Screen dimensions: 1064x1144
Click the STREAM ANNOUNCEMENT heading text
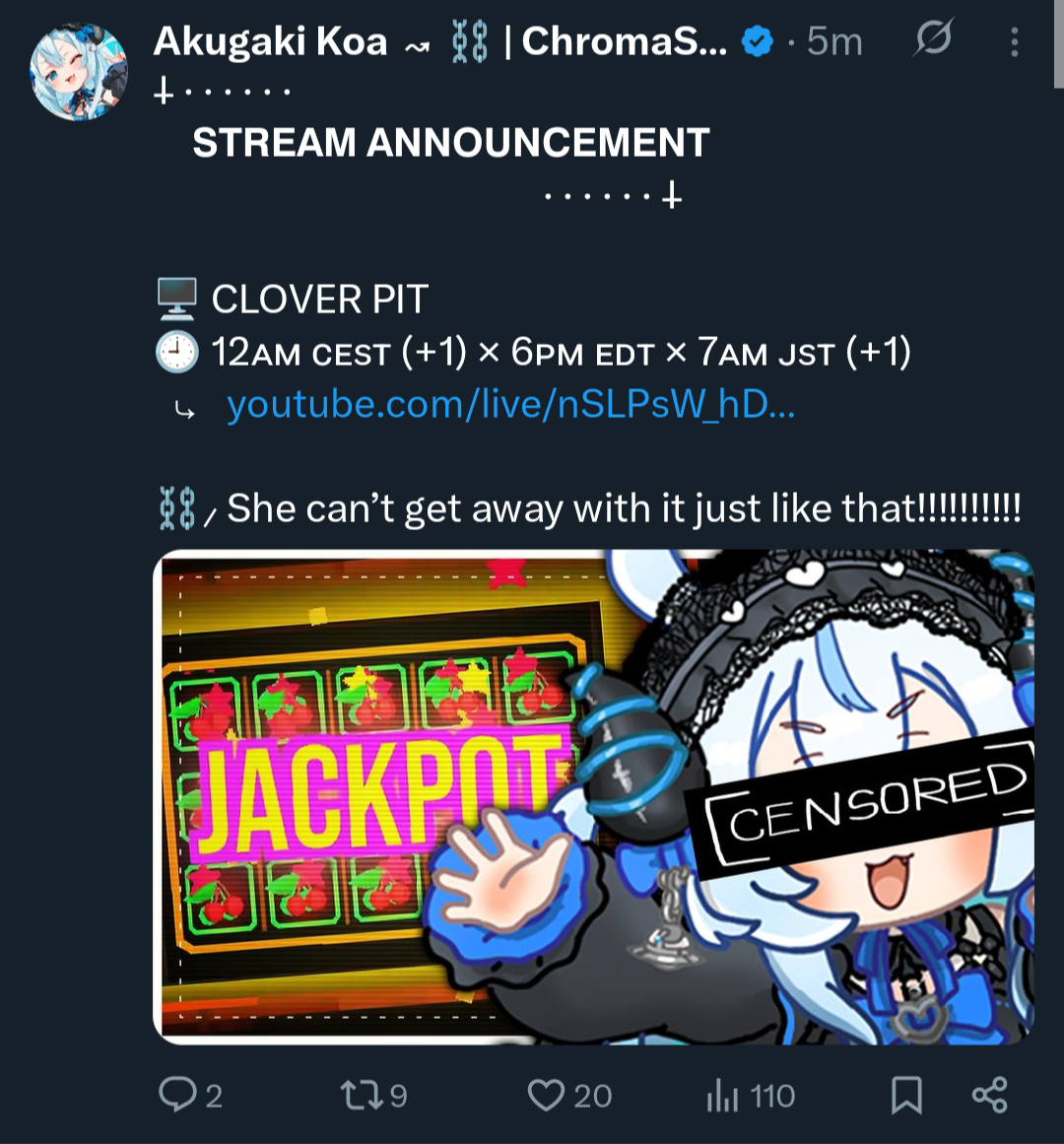coord(450,142)
